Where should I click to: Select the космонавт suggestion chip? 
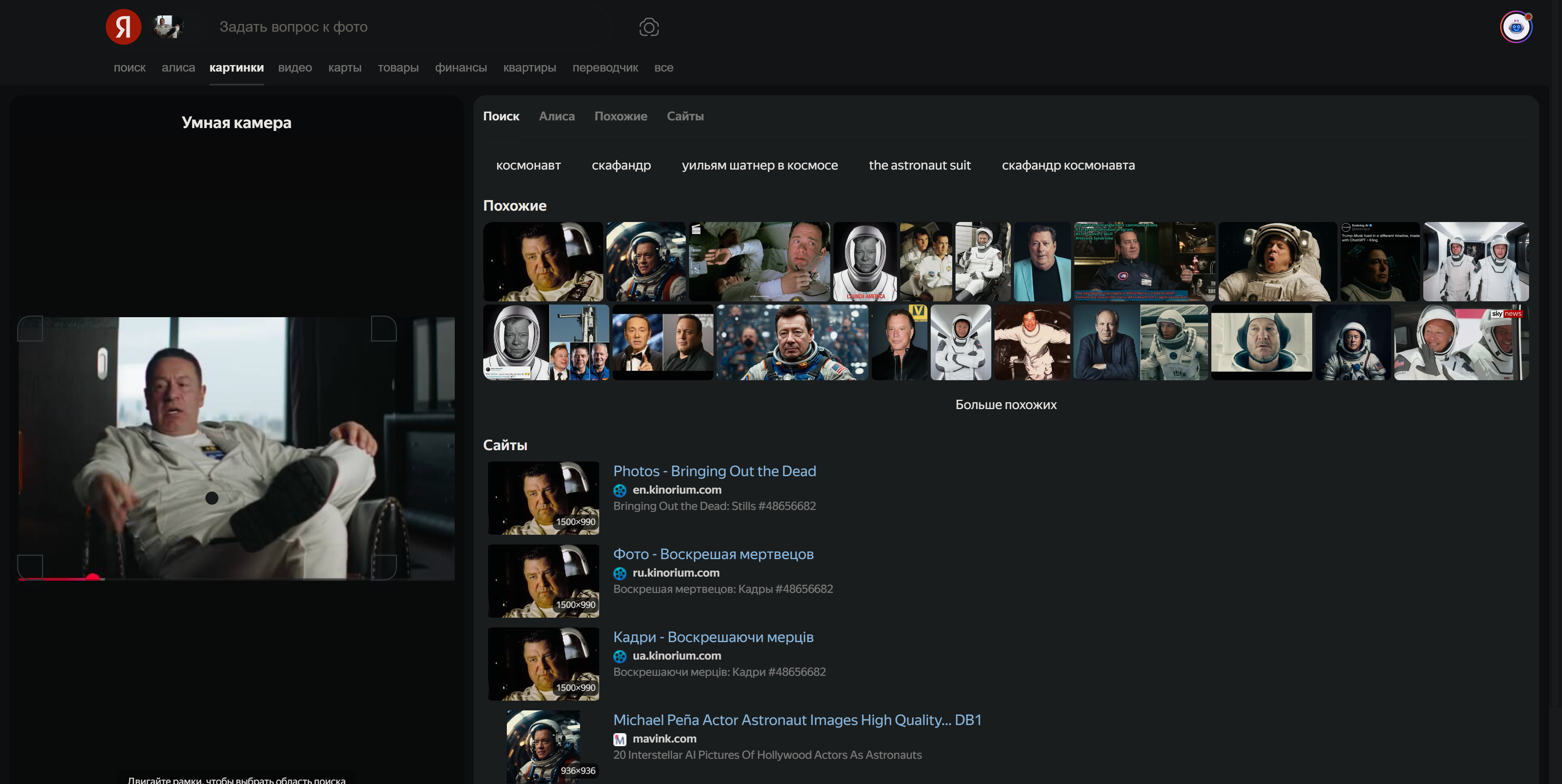point(528,165)
